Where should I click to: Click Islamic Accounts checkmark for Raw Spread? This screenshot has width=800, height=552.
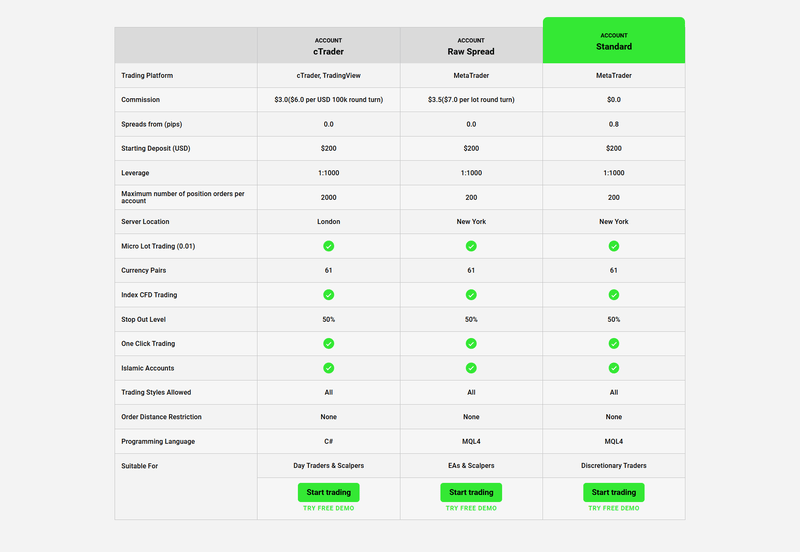[471, 368]
